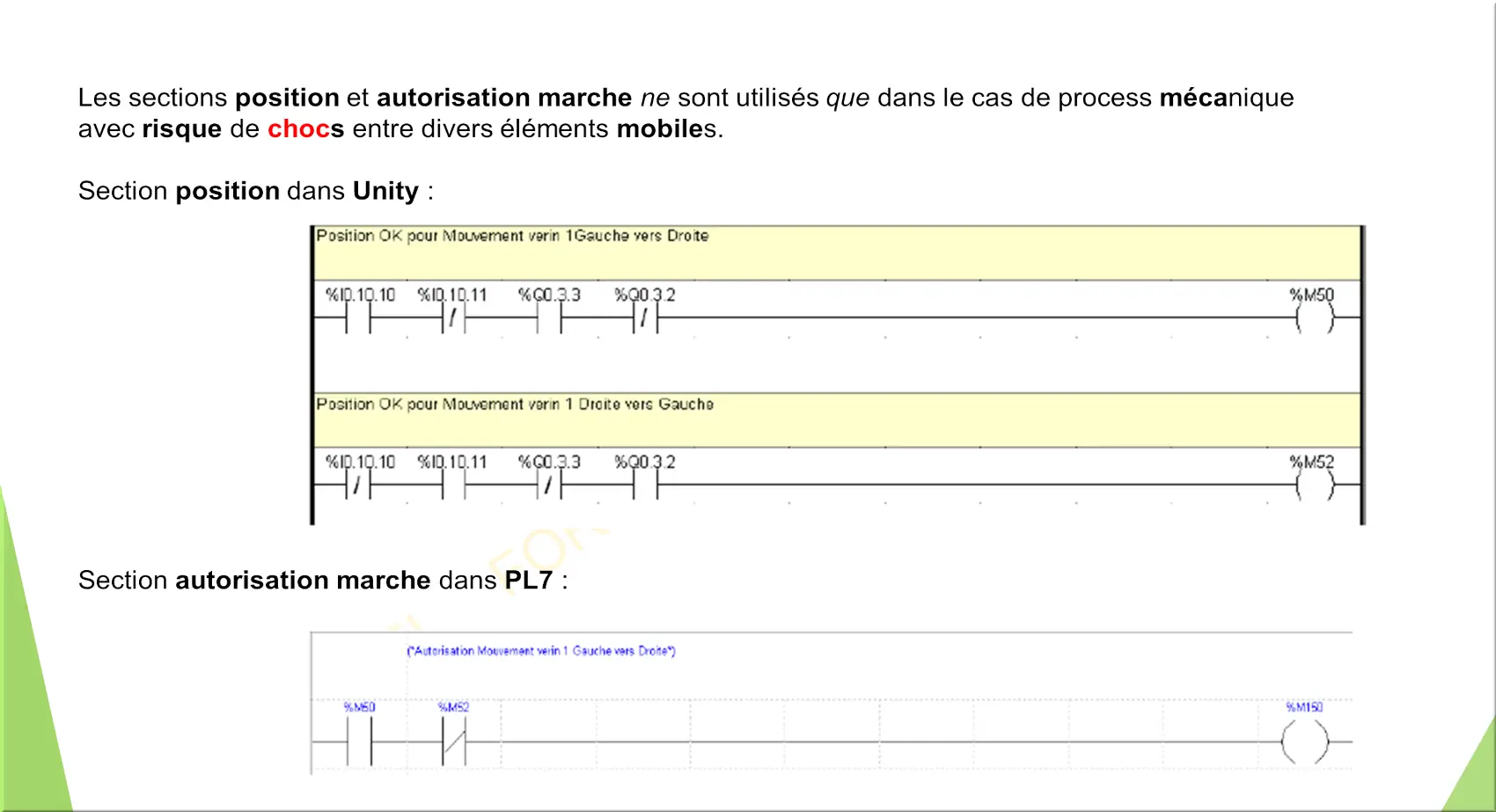
Task: Select open contact %Q0.3.3 in first Unity rung
Action: tap(549, 318)
